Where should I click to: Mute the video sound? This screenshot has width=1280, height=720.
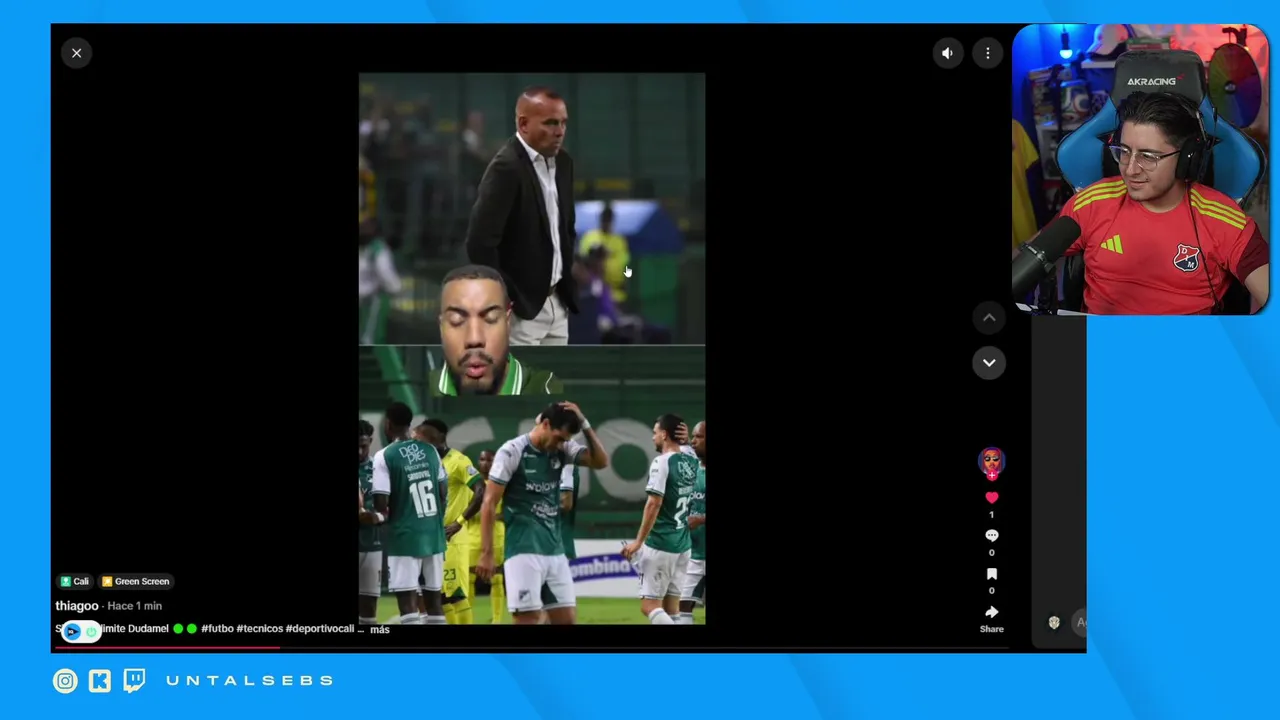pyautogui.click(x=947, y=53)
